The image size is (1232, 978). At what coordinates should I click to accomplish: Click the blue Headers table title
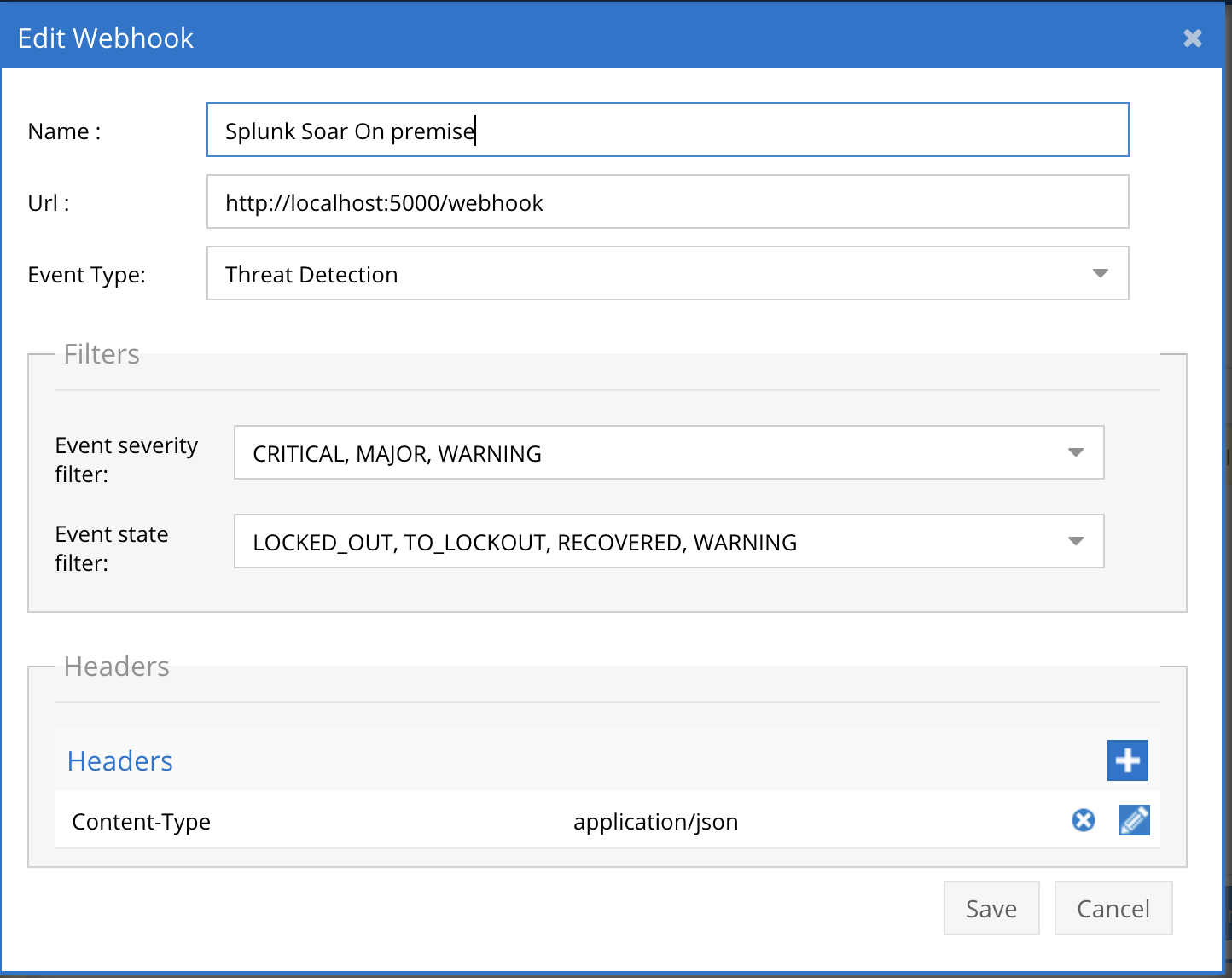[120, 761]
